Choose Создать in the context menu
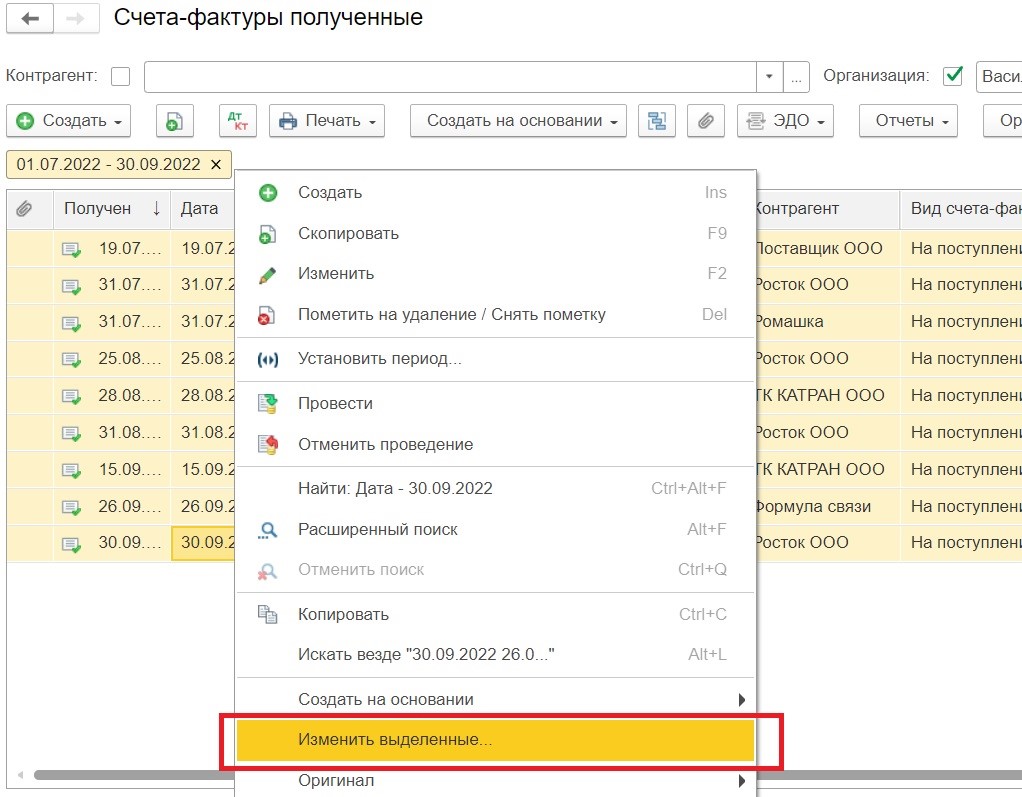Viewport: 1022px width, 797px height. tap(495, 193)
